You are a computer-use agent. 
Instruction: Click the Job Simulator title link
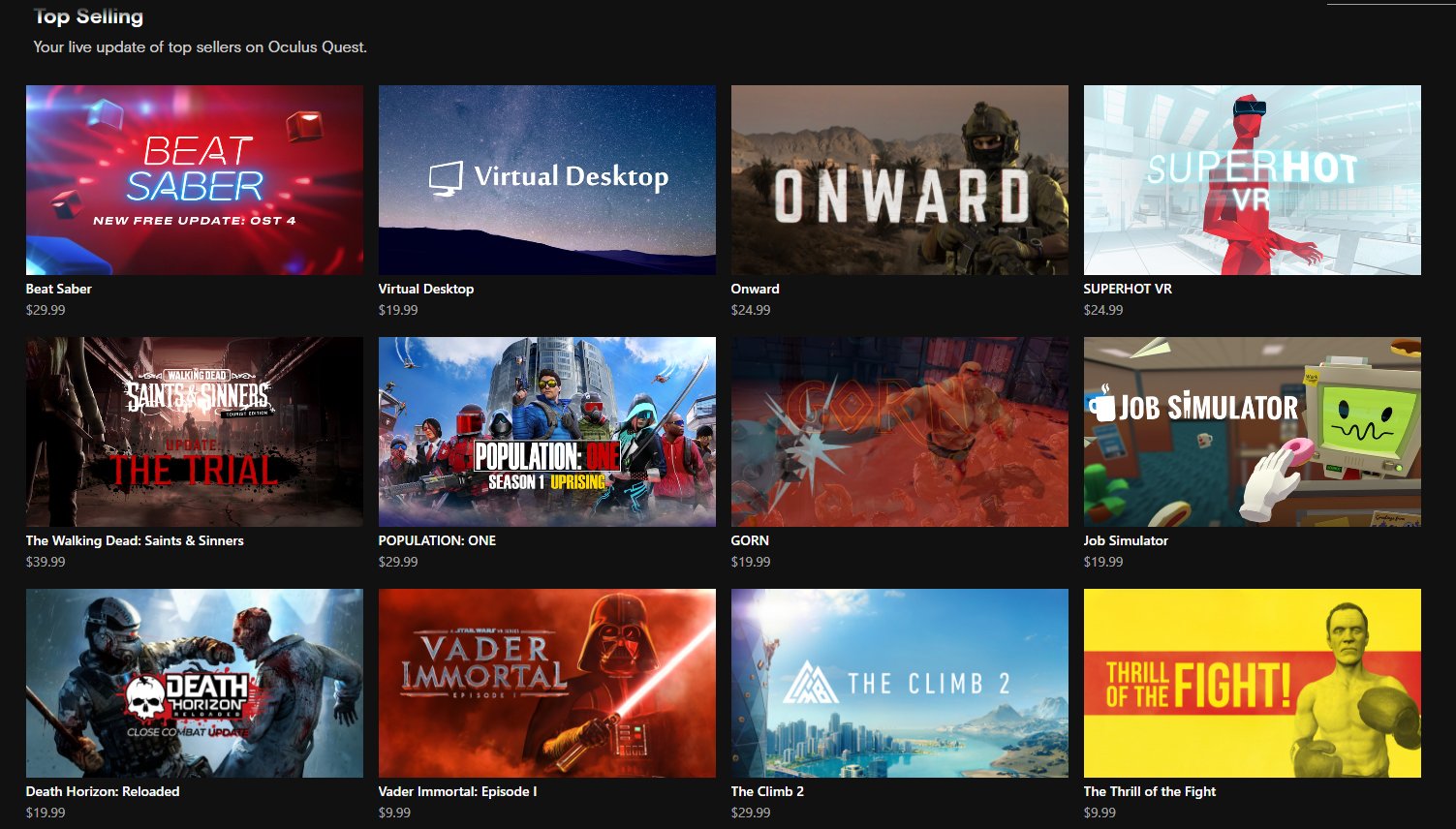tap(1126, 540)
